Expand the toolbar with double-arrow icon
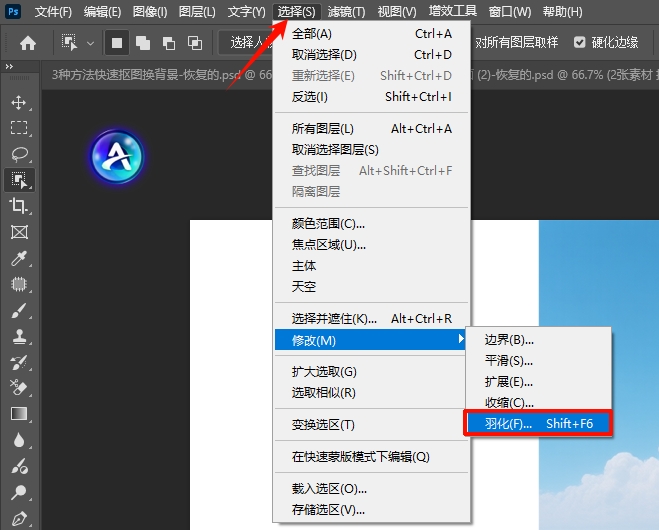 click(x=9, y=66)
